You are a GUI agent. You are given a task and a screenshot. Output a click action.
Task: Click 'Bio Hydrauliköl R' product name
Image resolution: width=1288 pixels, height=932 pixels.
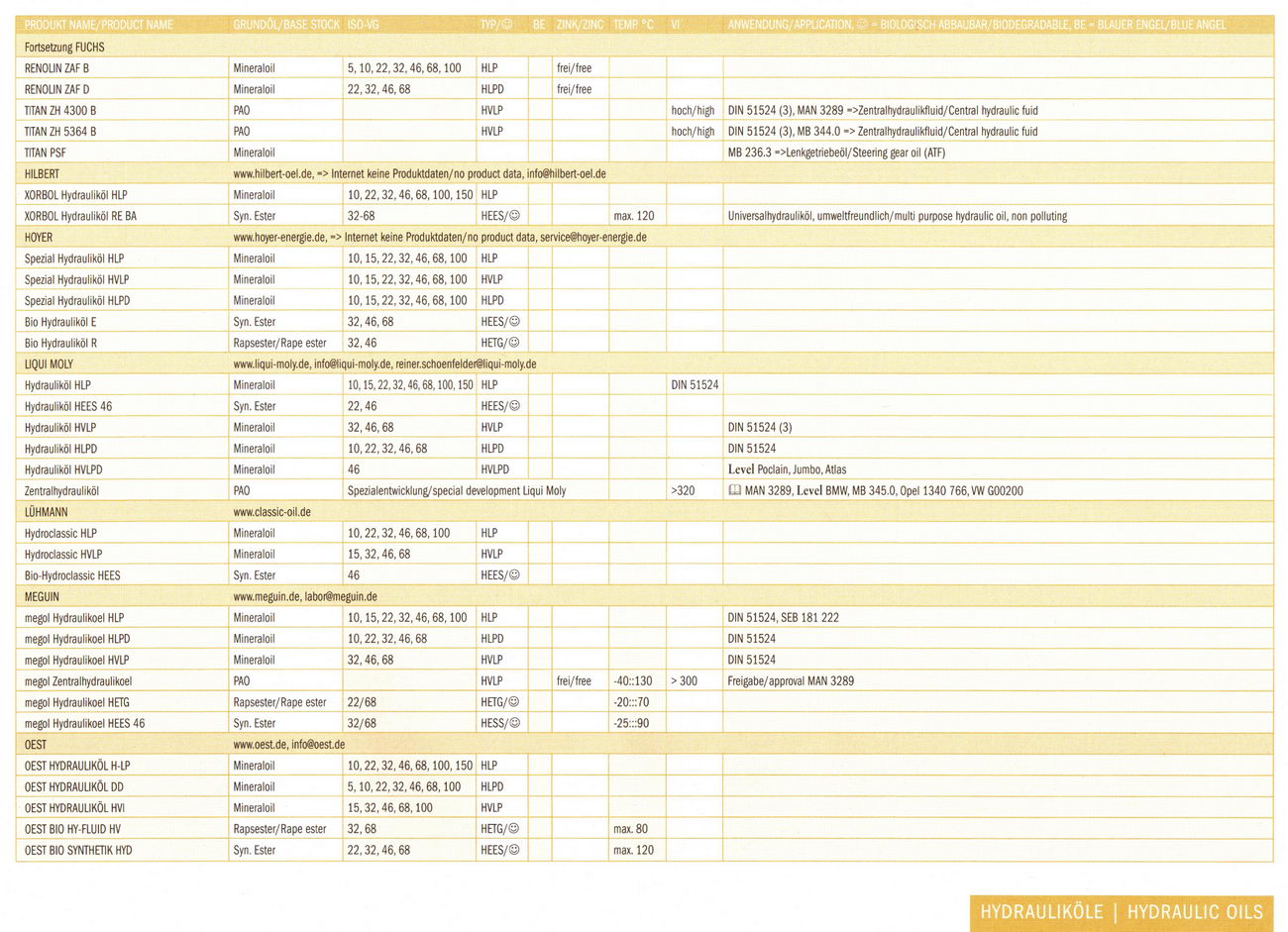[x=60, y=343]
